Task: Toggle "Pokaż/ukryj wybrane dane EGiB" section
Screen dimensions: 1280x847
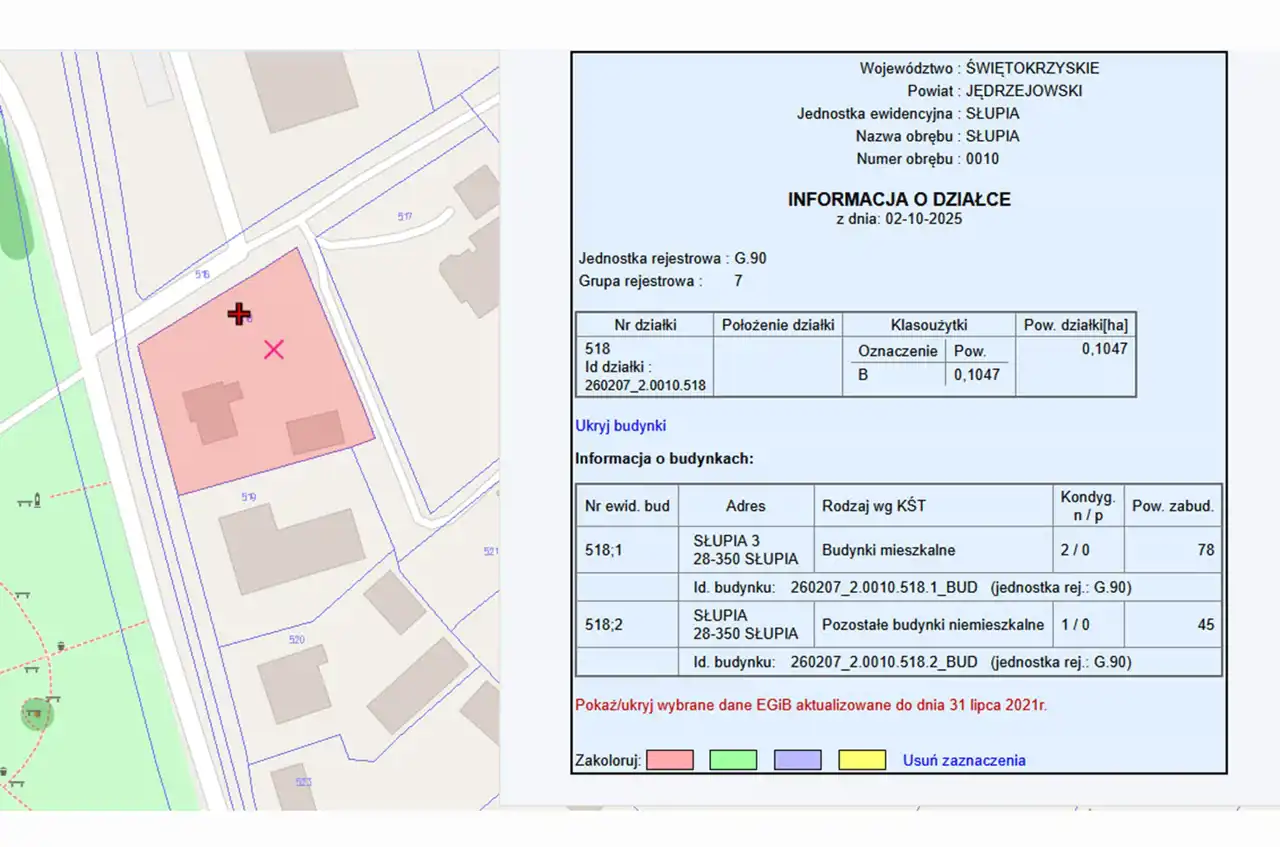Action: [x=811, y=705]
